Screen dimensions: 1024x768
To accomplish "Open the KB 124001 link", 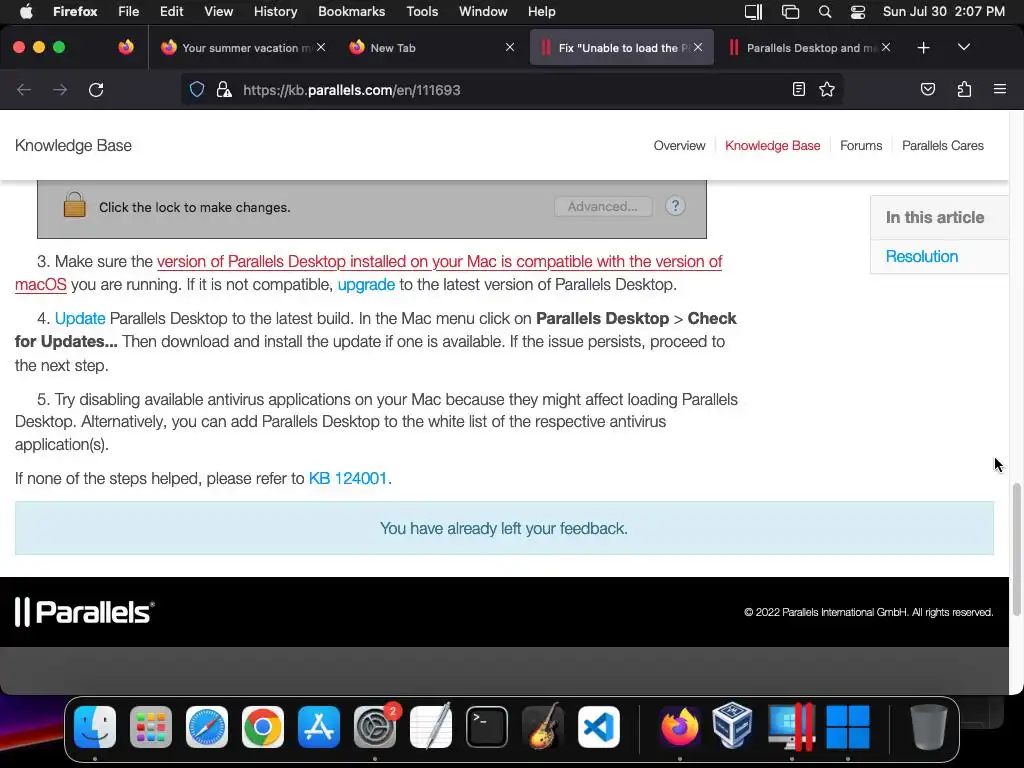I will (347, 479).
